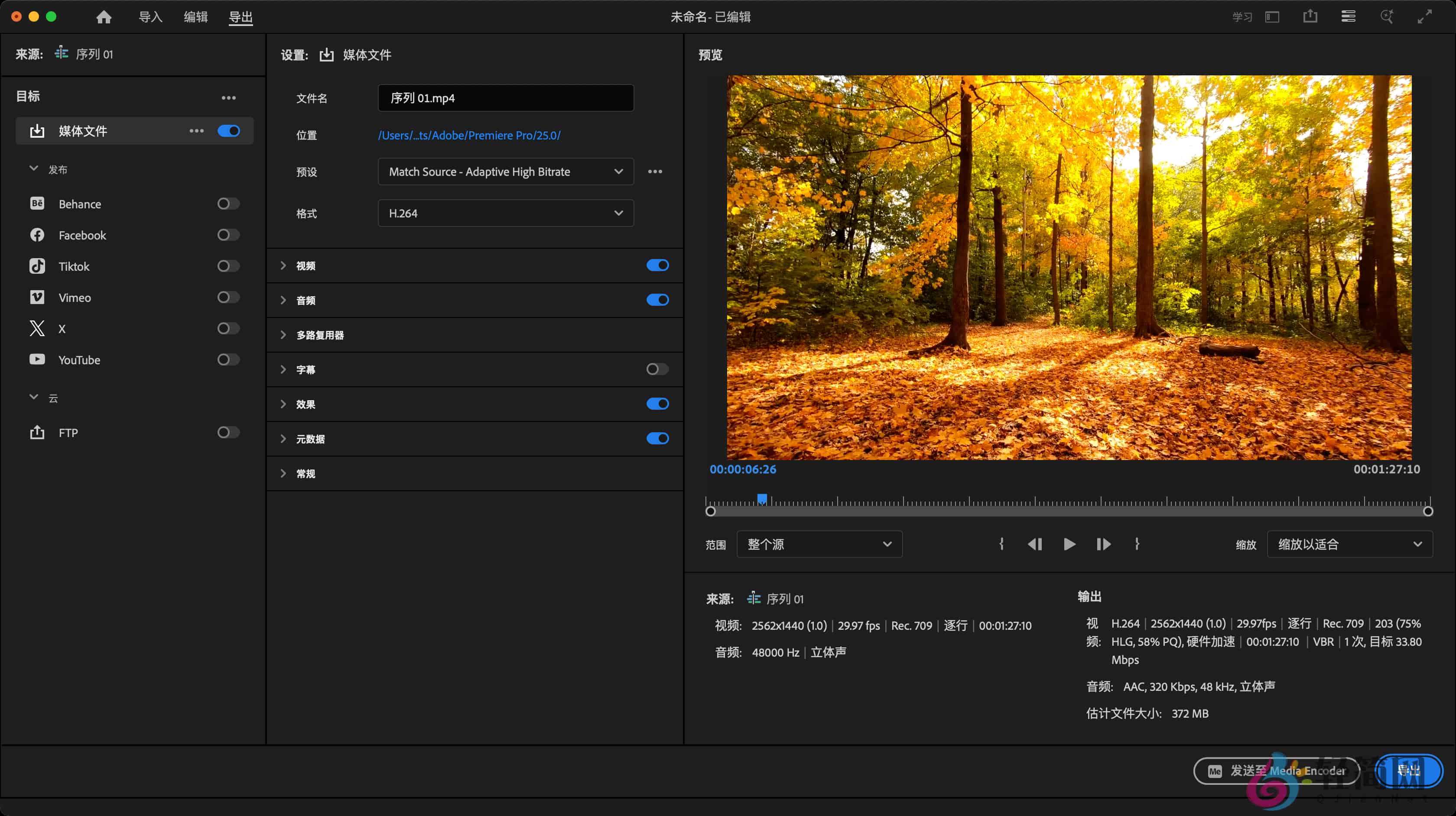Open the Match Source preset dropdown
The height and width of the screenshot is (816, 1456).
coord(505,171)
